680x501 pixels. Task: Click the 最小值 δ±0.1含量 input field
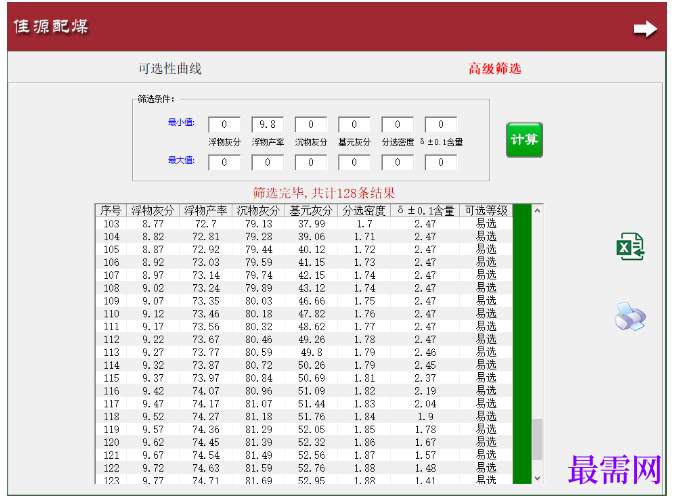coord(441,124)
